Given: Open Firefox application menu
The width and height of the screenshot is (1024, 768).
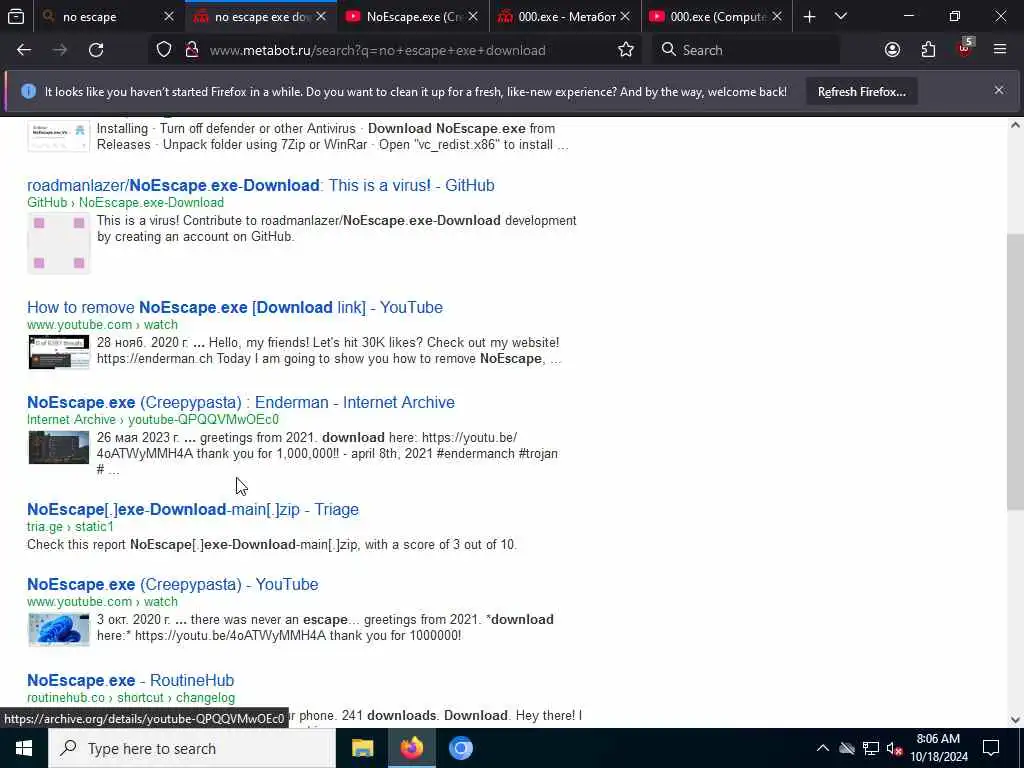Looking at the screenshot, I should click(999, 50).
